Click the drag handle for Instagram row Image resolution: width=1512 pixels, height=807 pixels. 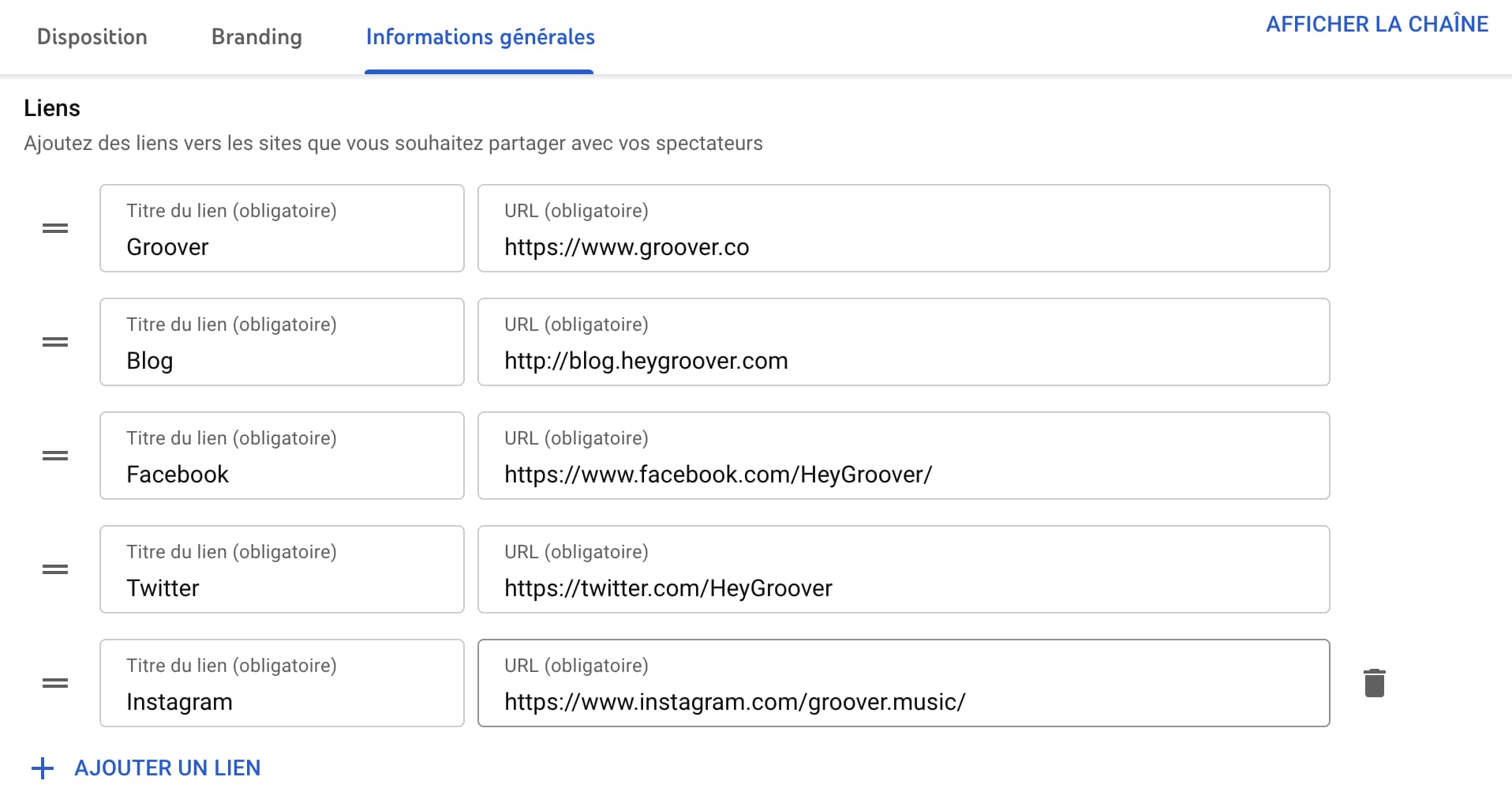tap(55, 683)
